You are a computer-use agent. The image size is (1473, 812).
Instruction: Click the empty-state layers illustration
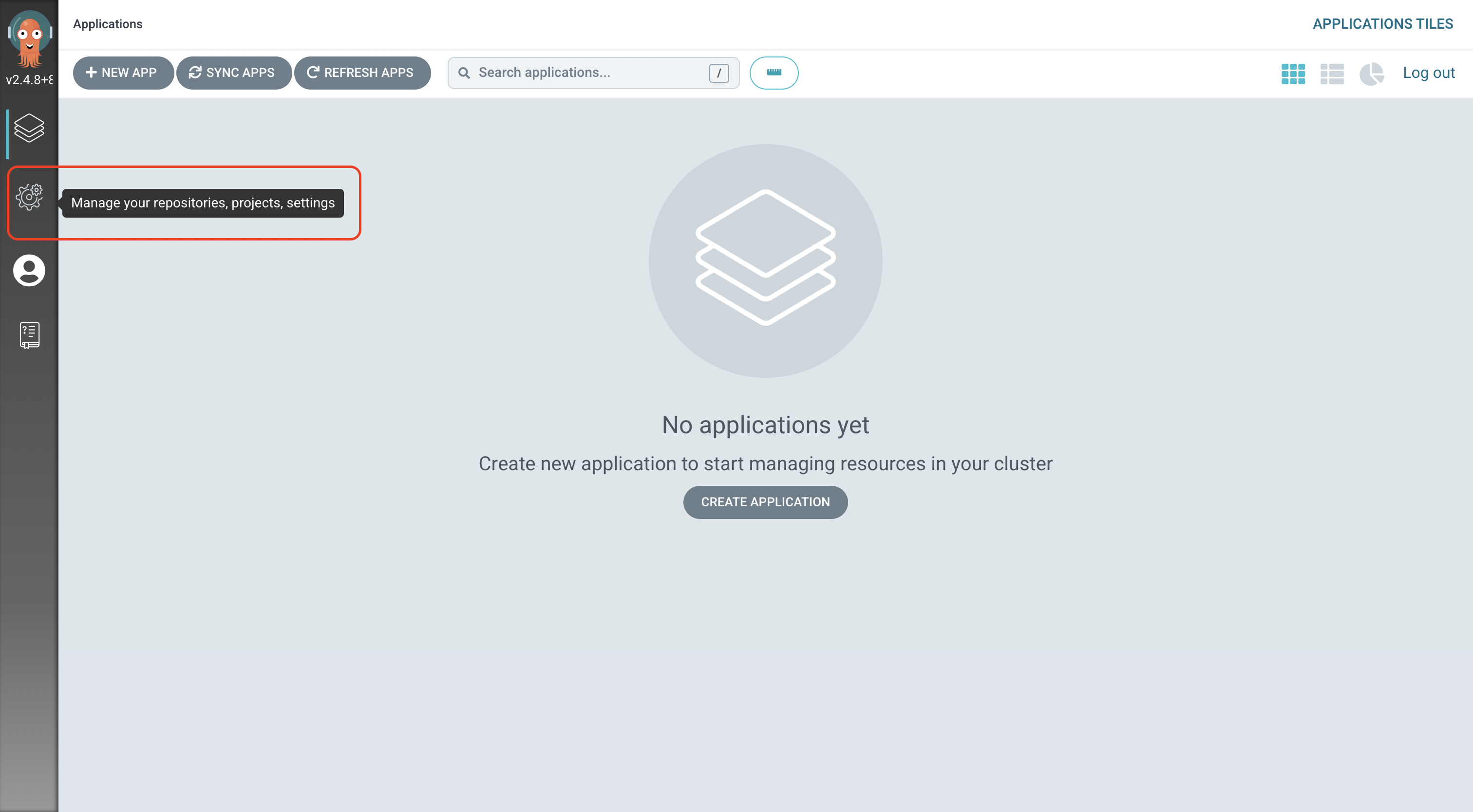tap(765, 260)
